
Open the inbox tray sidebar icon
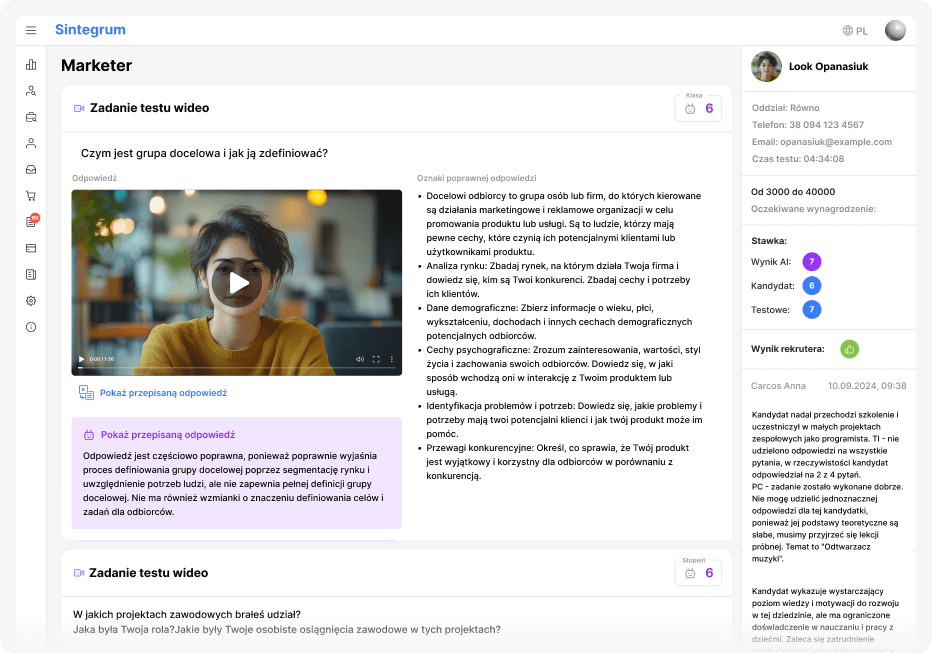coord(31,169)
